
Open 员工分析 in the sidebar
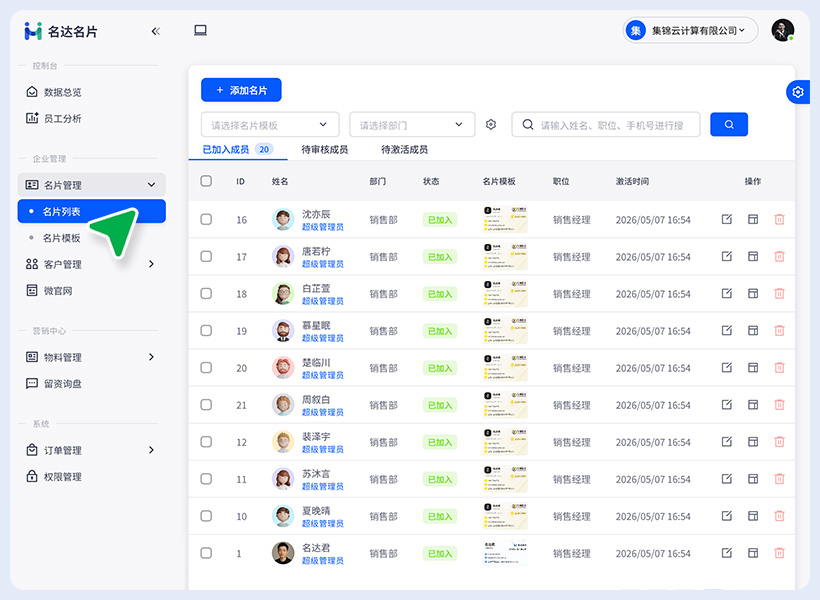(54, 118)
